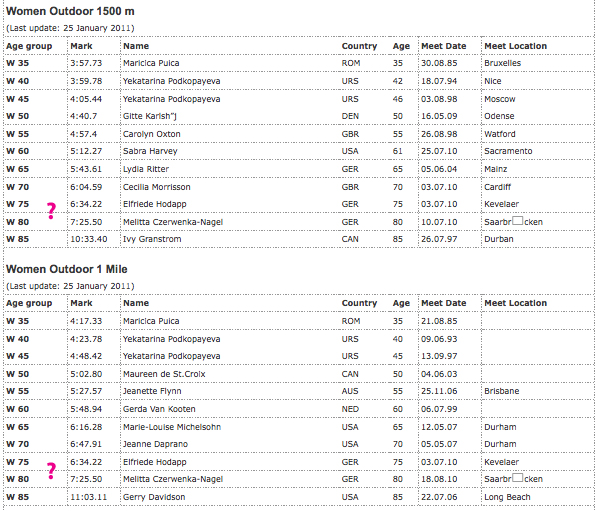
Task: Click the 3:59.78 mark for Yekatarina Podkopayeva
Action: (x=86, y=81)
